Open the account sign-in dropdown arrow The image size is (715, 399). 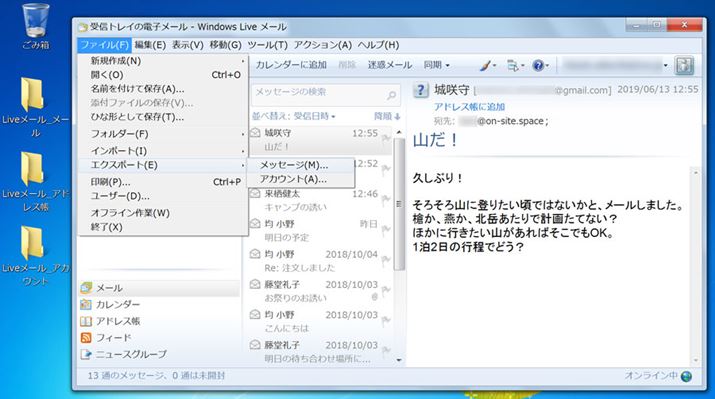pos(665,66)
